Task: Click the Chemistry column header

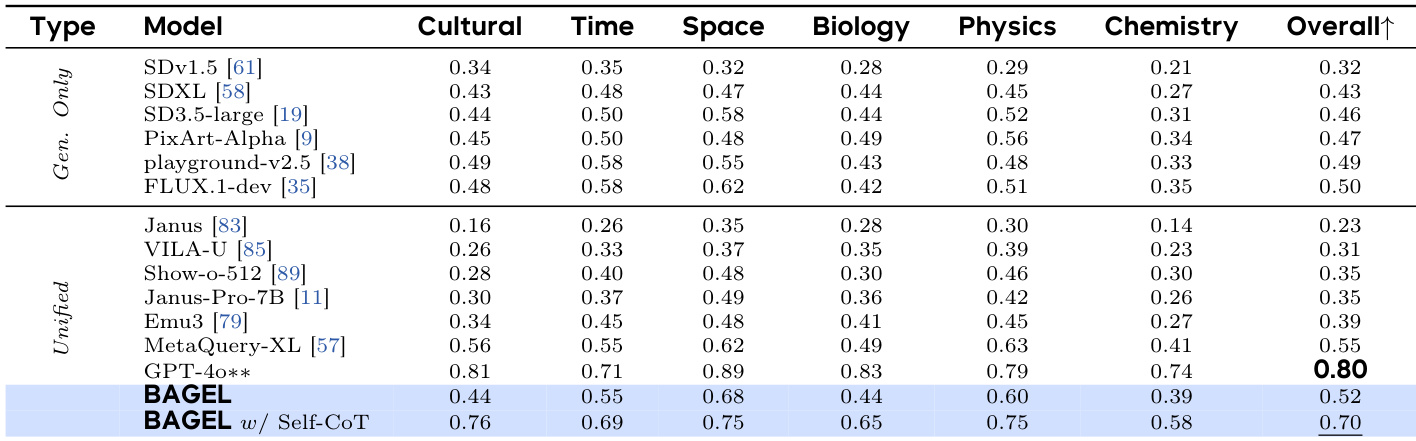Action: [x=1171, y=27]
